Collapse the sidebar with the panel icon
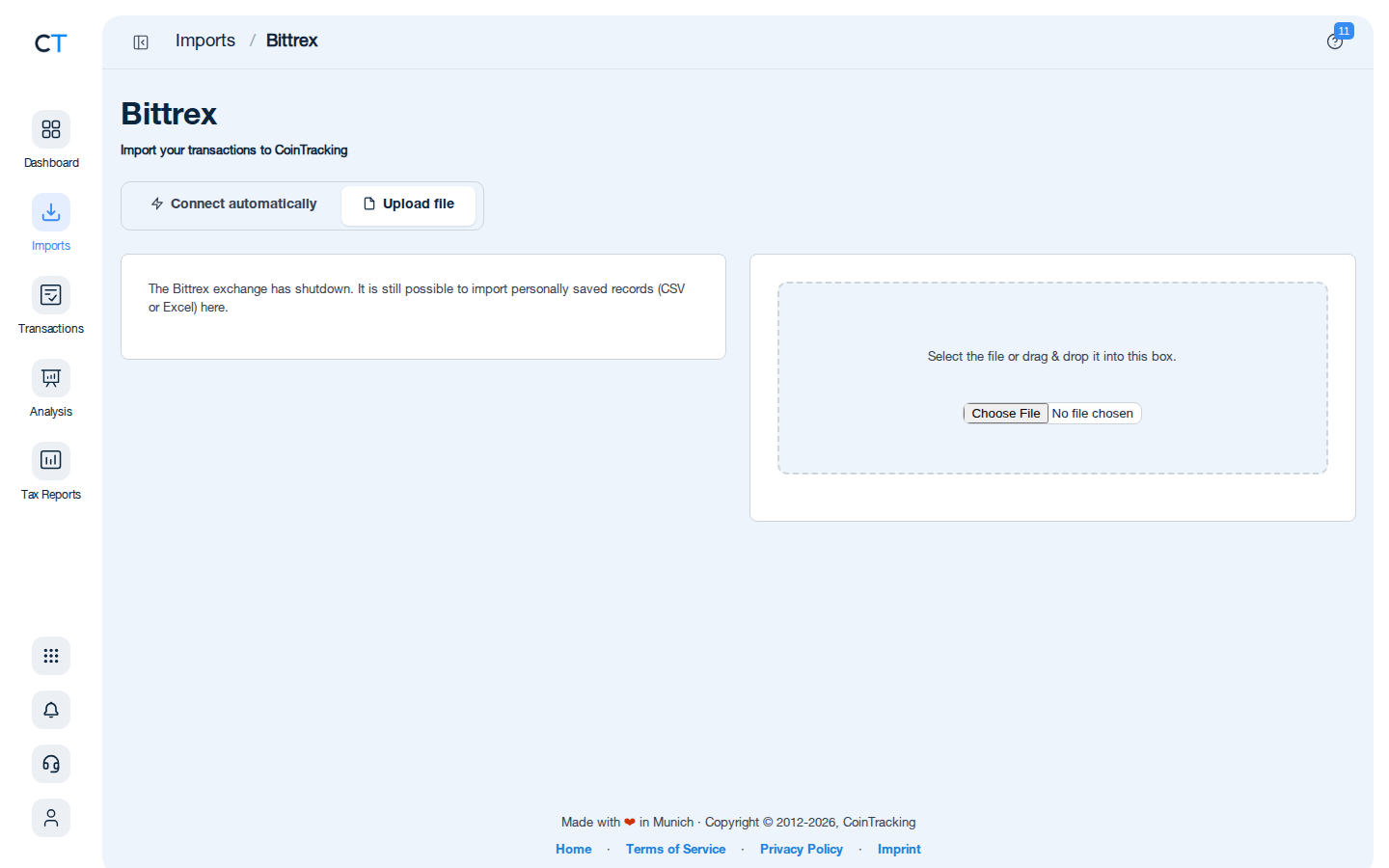 pyautogui.click(x=141, y=42)
